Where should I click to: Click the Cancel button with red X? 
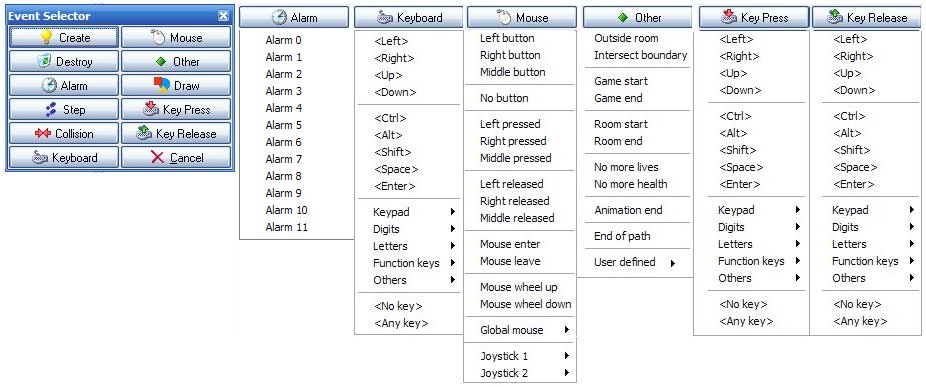tap(176, 158)
